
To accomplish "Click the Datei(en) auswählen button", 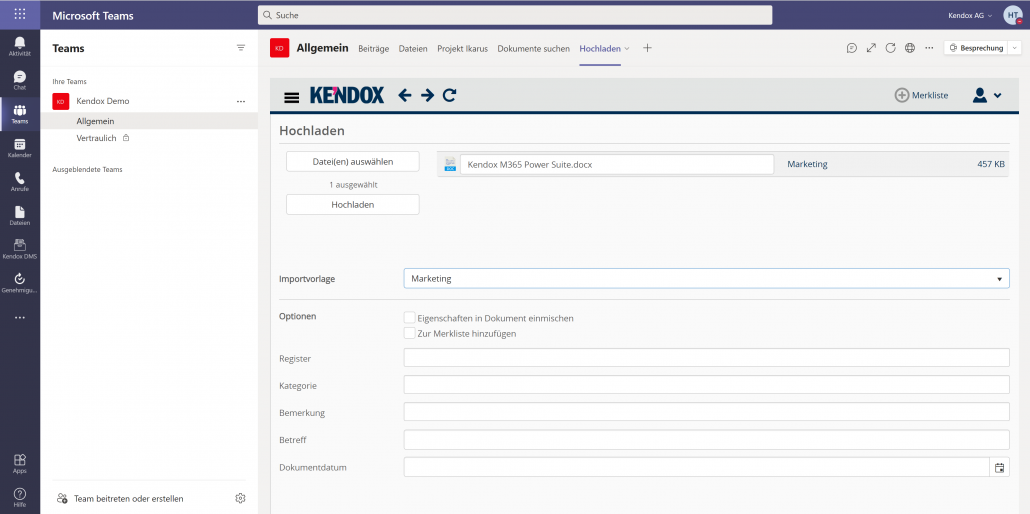I will tap(352, 161).
